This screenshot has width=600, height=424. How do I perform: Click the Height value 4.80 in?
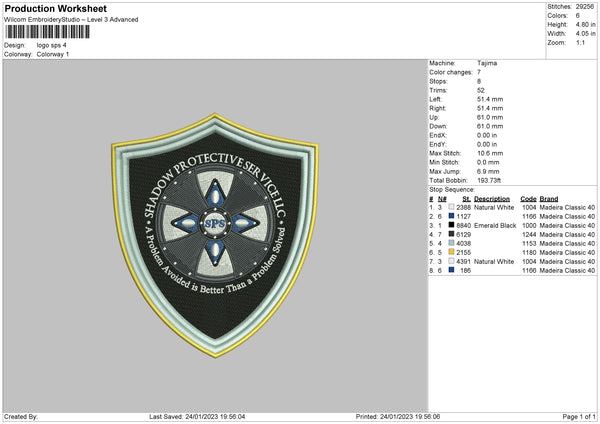pyautogui.click(x=585, y=24)
